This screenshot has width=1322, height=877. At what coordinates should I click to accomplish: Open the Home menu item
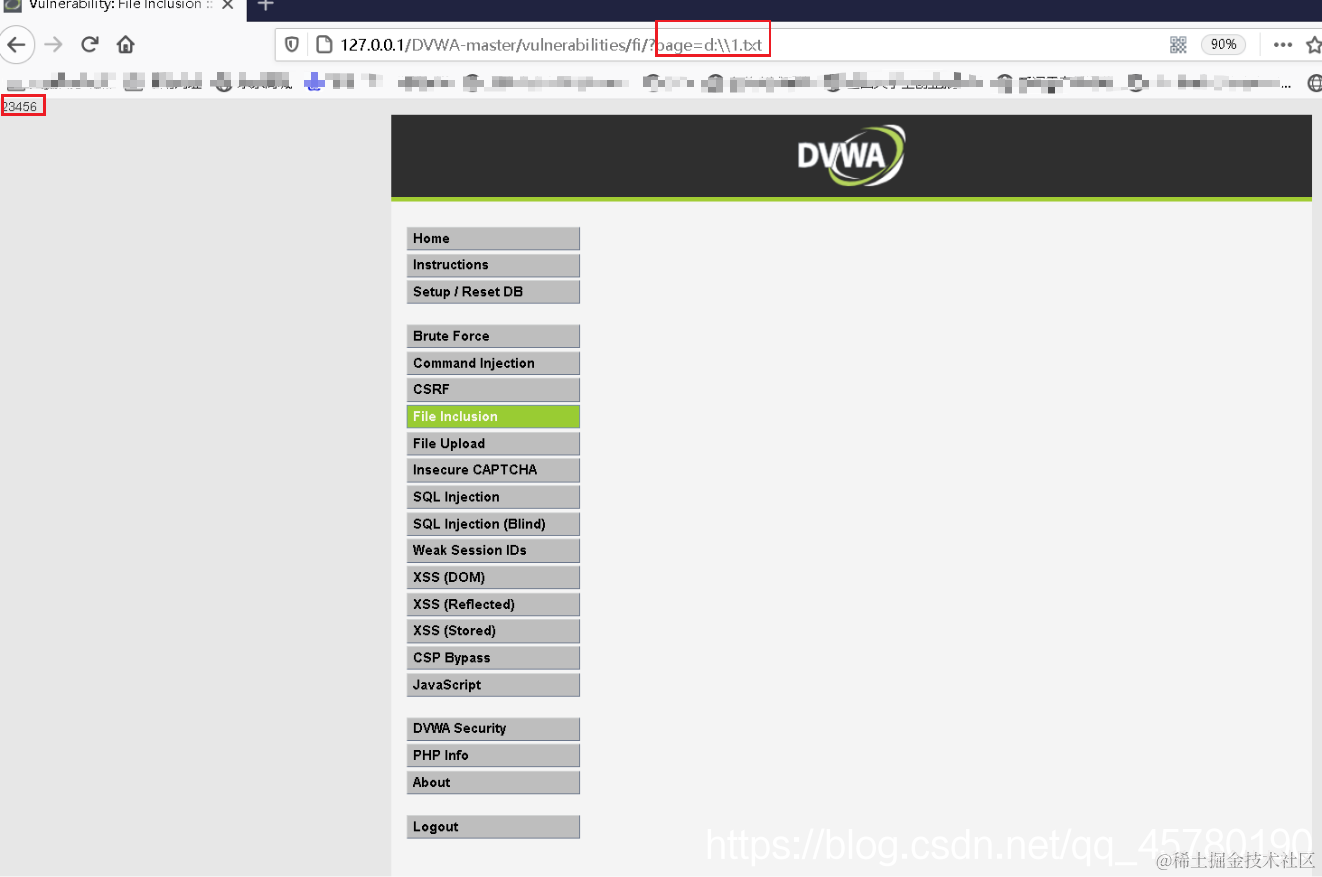point(493,238)
